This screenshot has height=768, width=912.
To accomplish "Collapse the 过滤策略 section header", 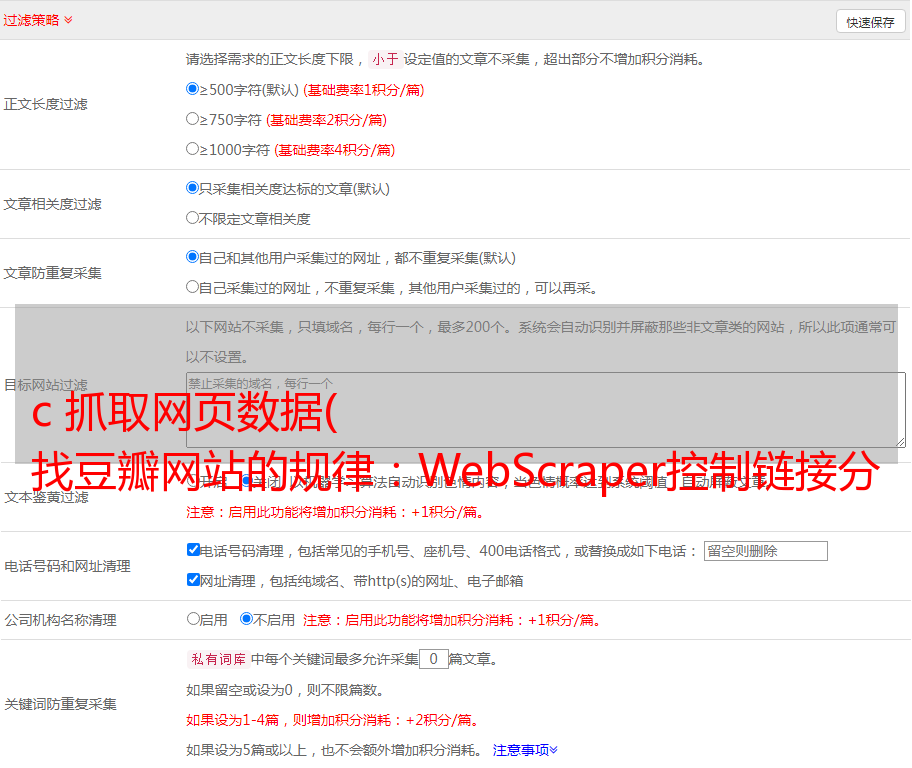I will (x=38, y=20).
